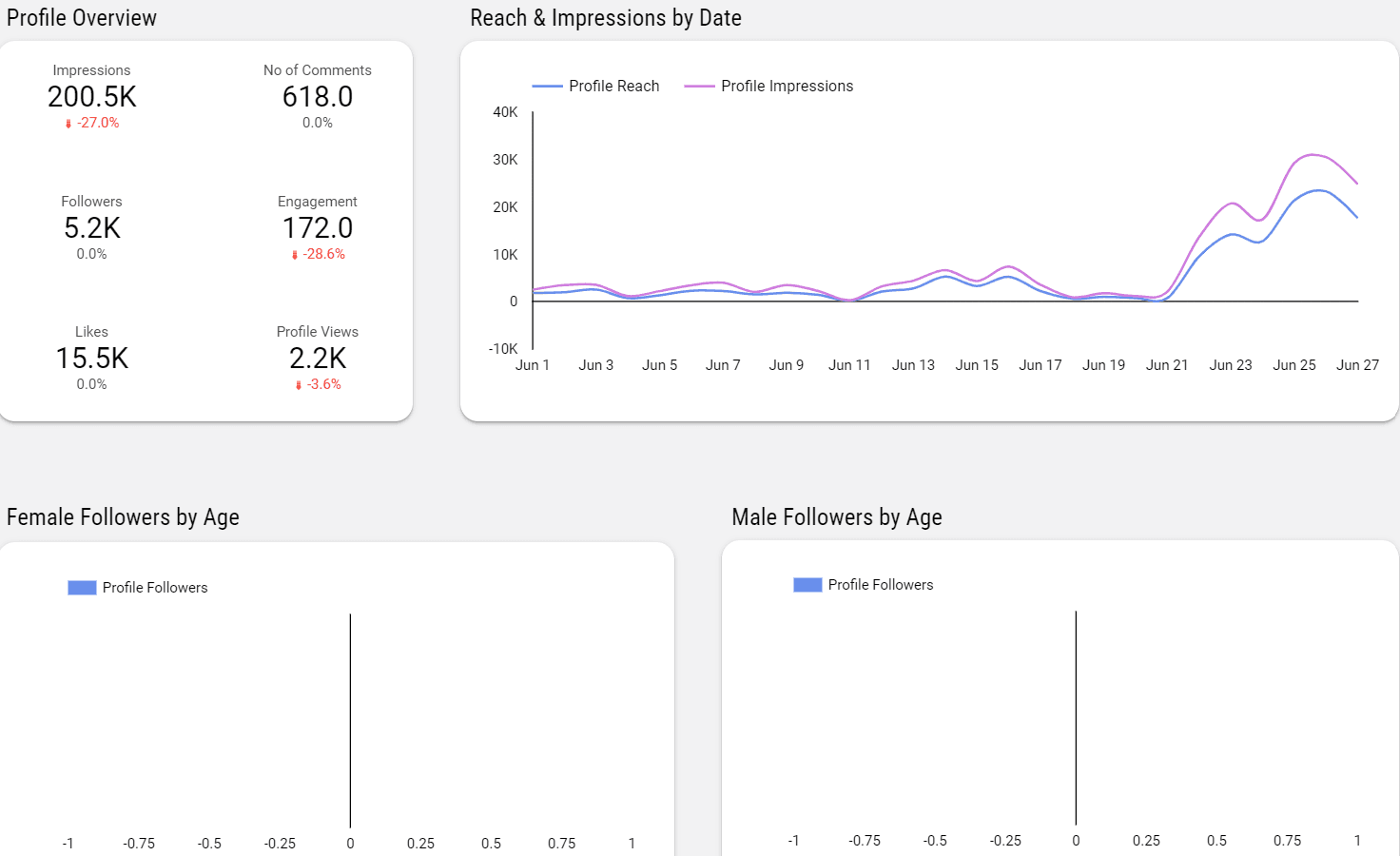Image resolution: width=1400 pixels, height=856 pixels.
Task: Click the Engagement 172.0 metric
Action: tap(318, 228)
